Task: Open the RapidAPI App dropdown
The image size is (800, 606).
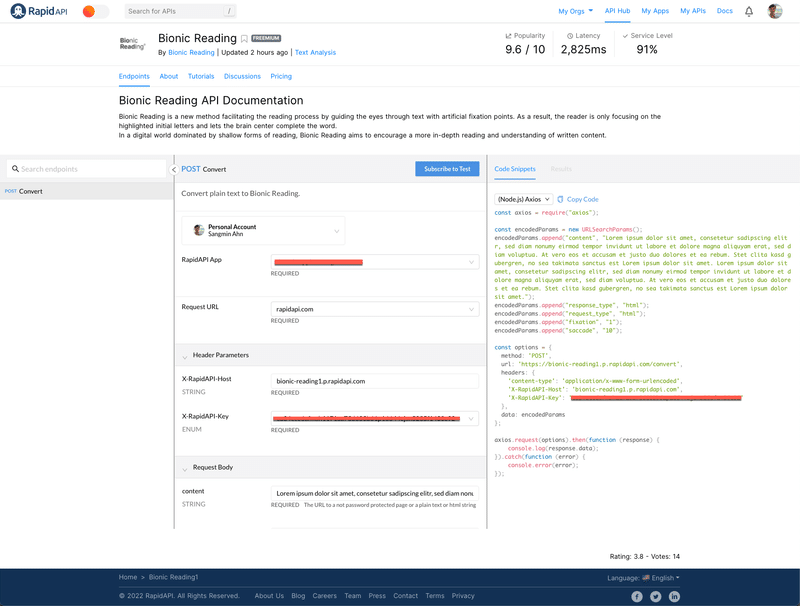Action: coord(375,262)
